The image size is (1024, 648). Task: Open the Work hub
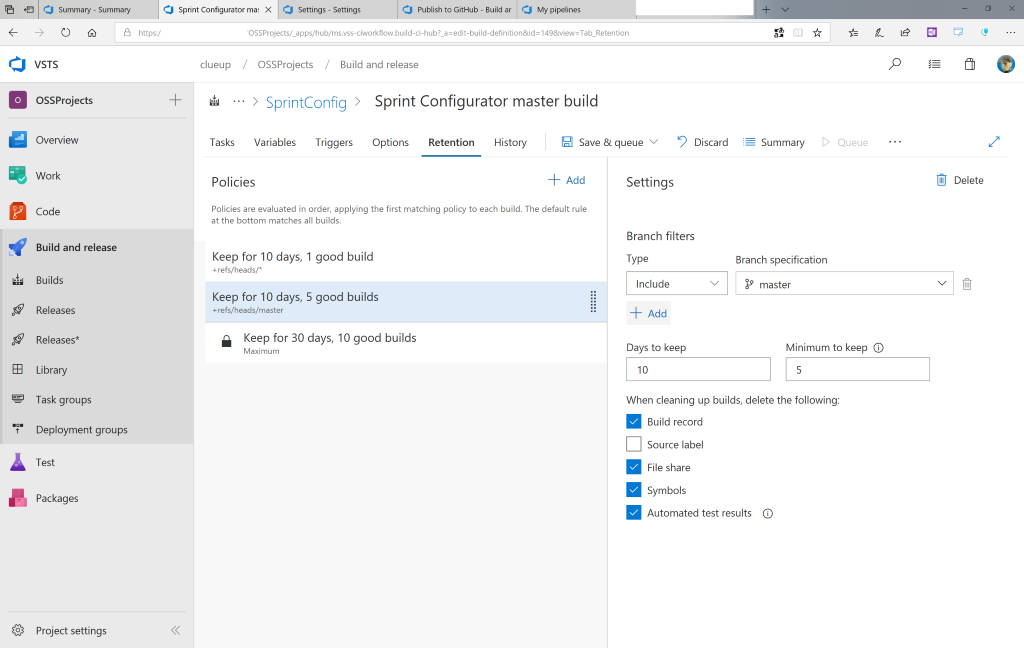pyautogui.click(x=48, y=176)
